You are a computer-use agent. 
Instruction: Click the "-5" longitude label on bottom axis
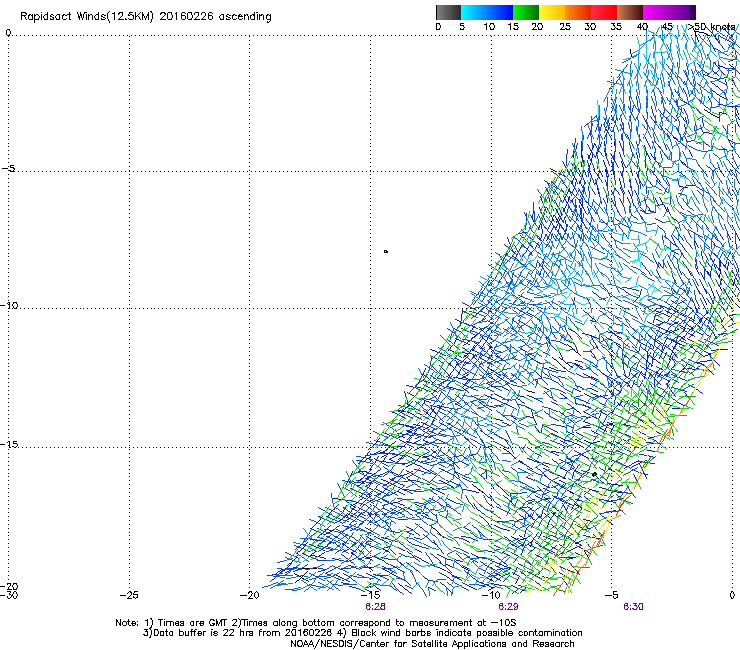point(611,595)
